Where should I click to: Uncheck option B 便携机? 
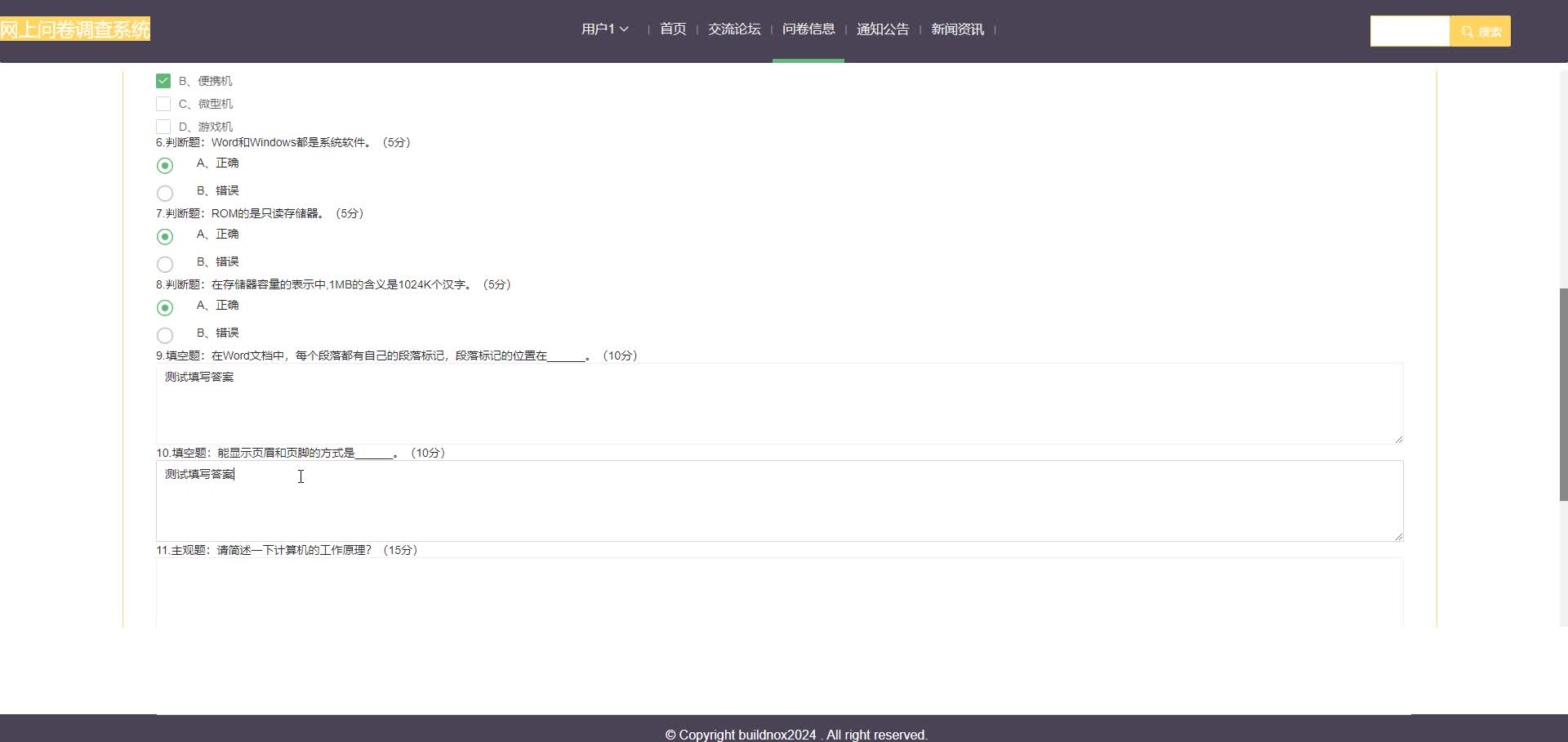163,81
